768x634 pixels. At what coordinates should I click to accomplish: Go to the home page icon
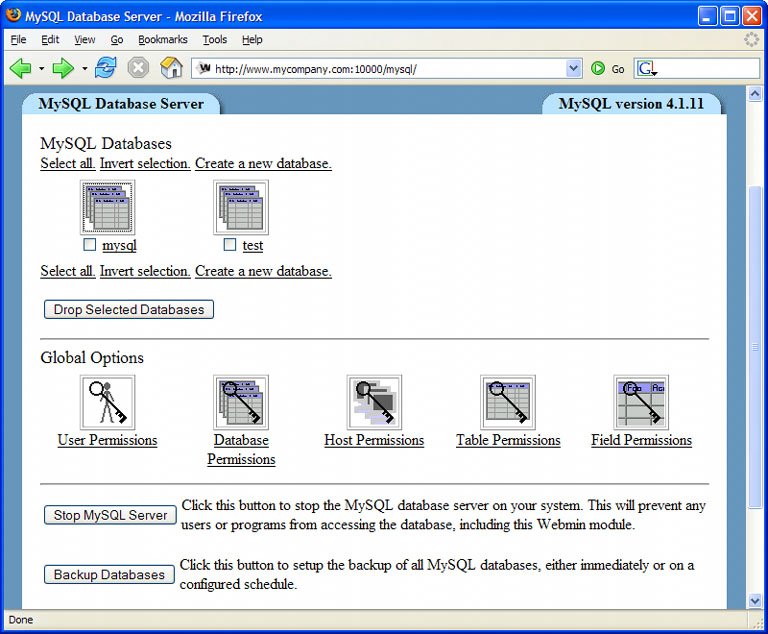pos(172,68)
